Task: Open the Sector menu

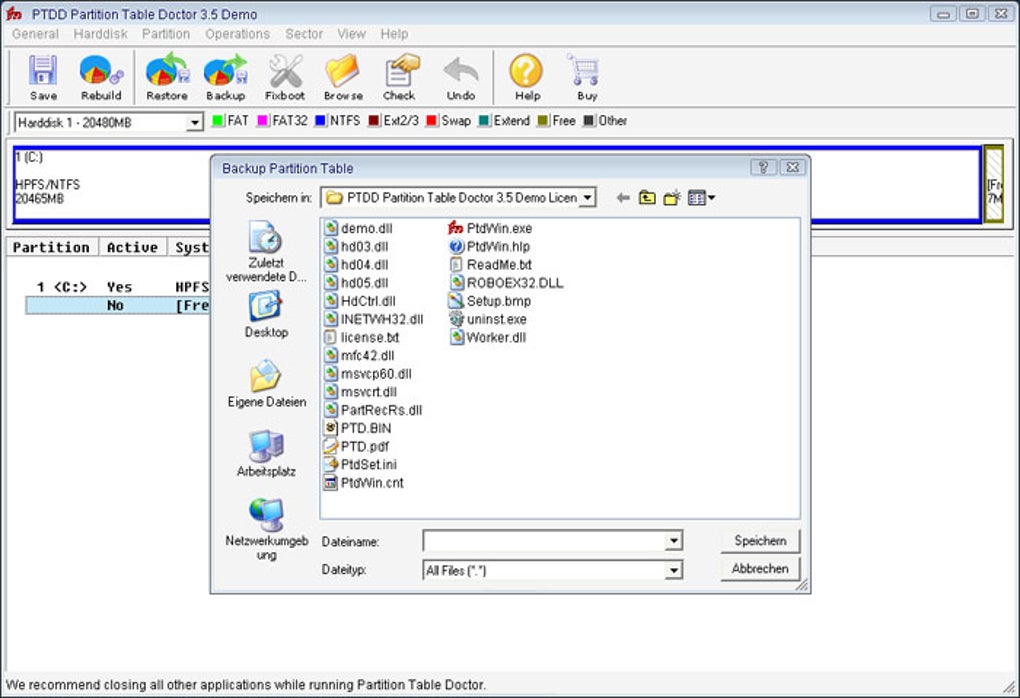Action: 304,34
